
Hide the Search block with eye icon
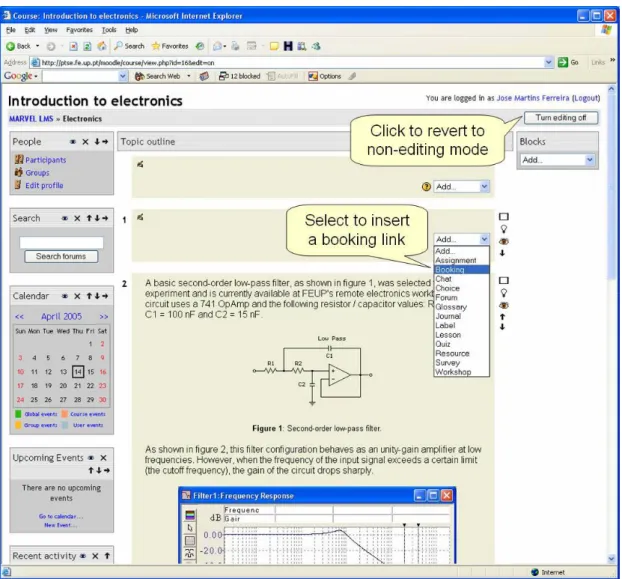[65, 218]
